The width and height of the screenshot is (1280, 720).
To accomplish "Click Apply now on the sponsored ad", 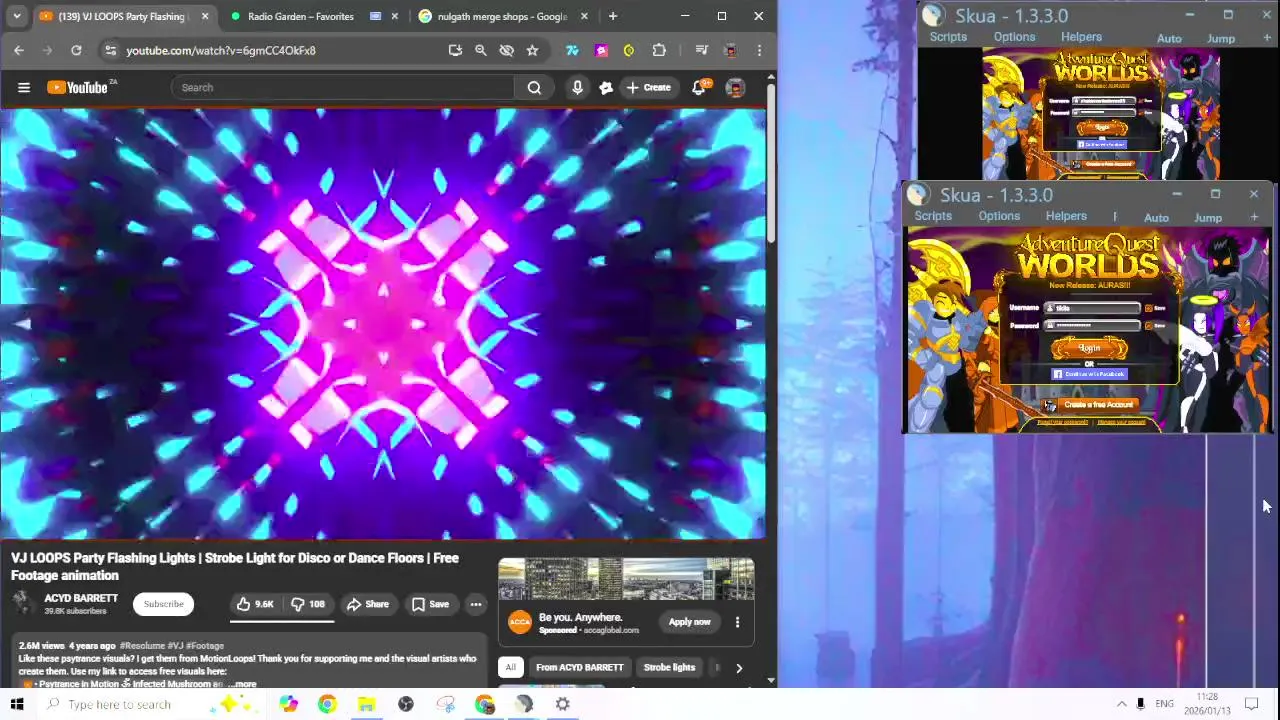I will pos(689,622).
